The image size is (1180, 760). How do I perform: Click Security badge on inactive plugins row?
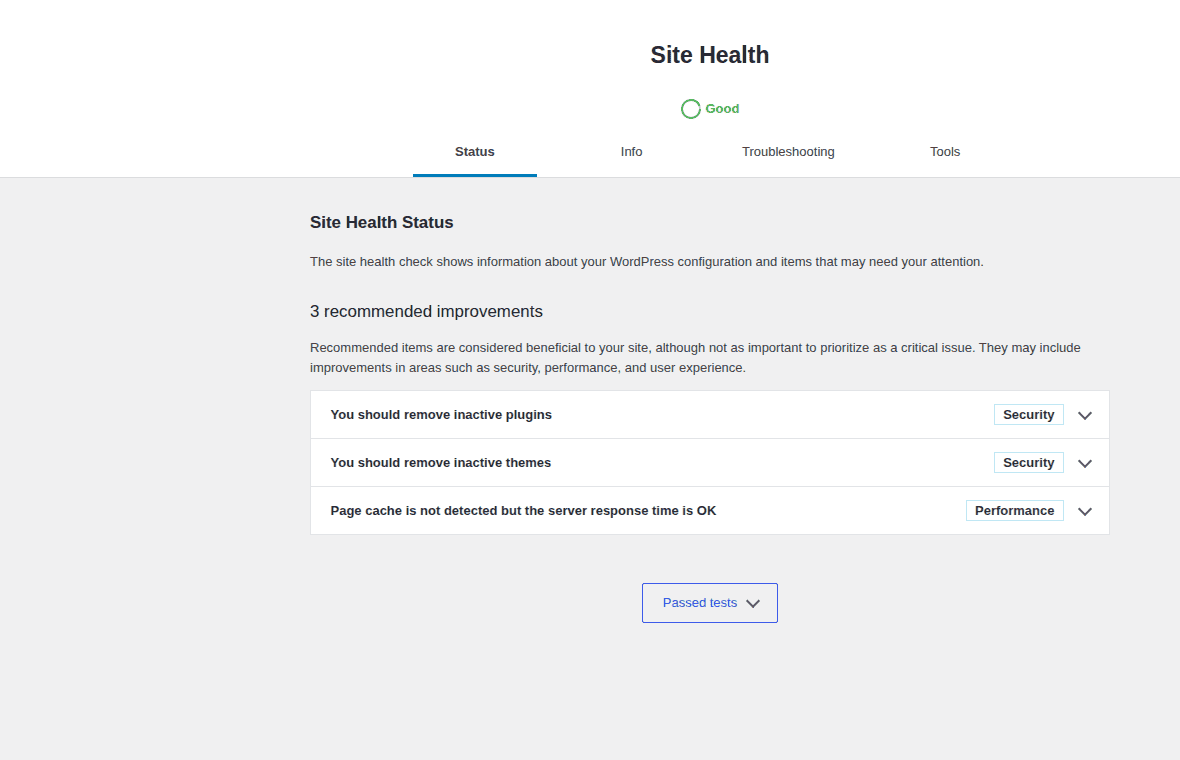pos(1029,415)
